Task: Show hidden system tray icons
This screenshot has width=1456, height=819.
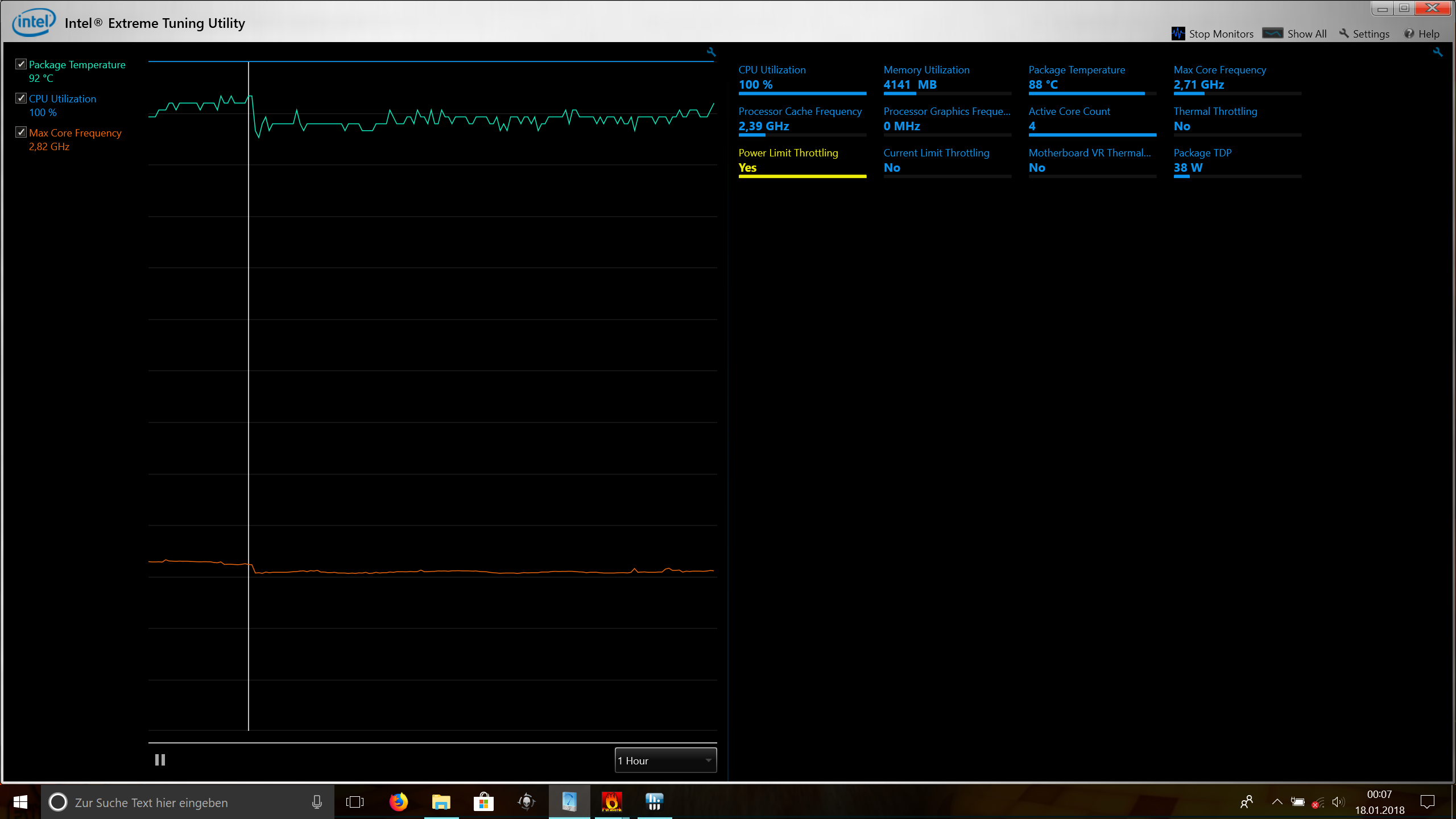Action: click(x=1277, y=802)
